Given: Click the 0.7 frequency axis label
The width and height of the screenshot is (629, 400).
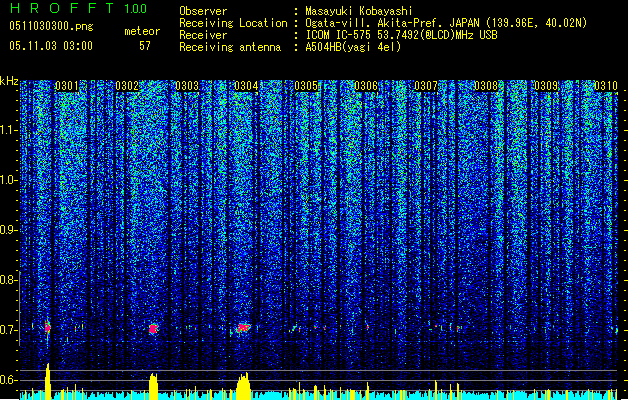Looking at the screenshot, I should 9,330.
